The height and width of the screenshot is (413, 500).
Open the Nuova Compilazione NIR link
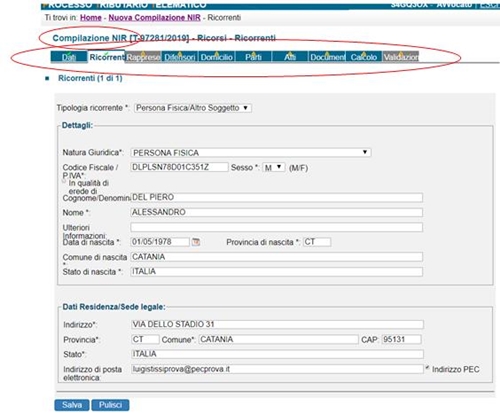coord(155,18)
